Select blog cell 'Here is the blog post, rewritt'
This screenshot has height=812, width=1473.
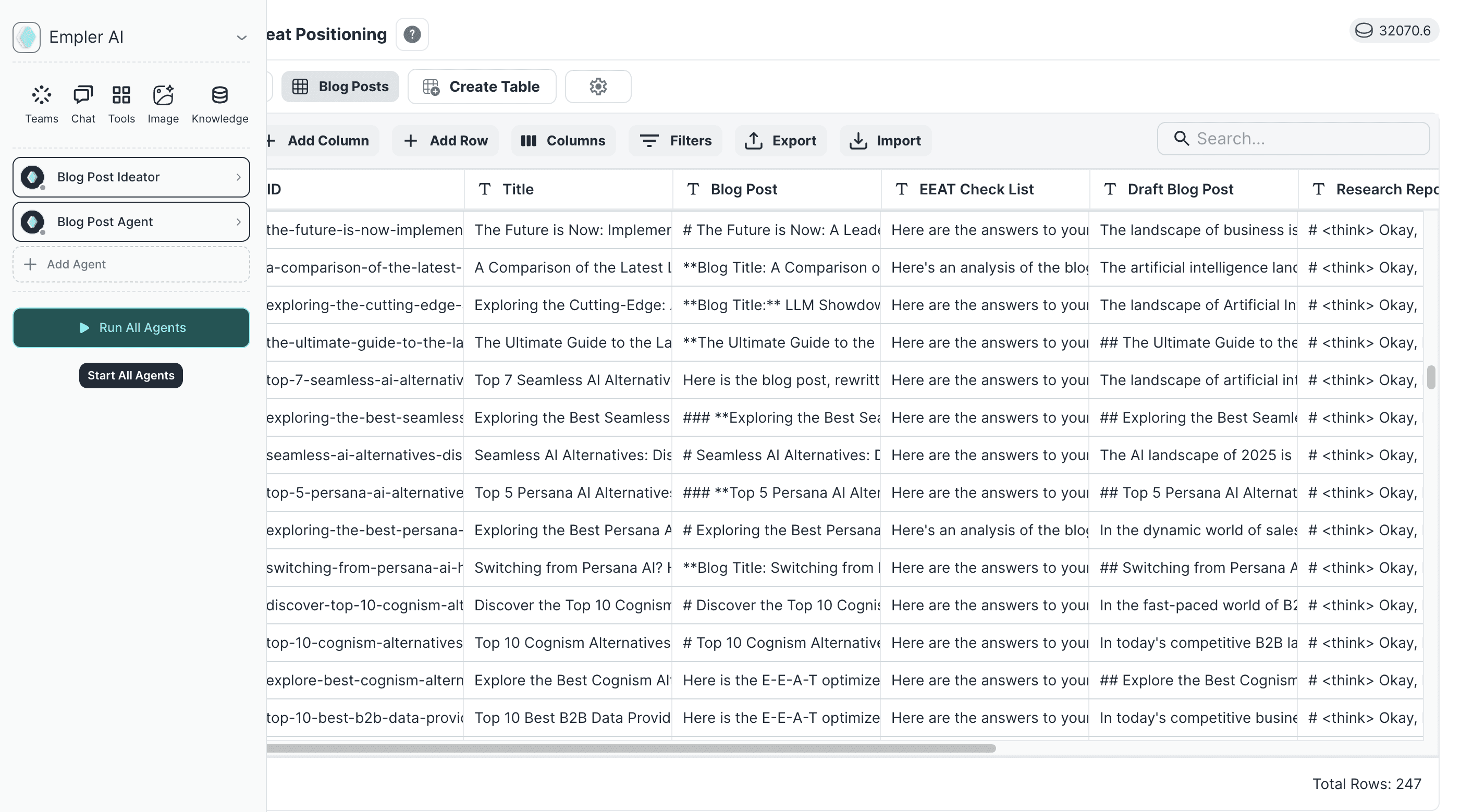(777, 380)
